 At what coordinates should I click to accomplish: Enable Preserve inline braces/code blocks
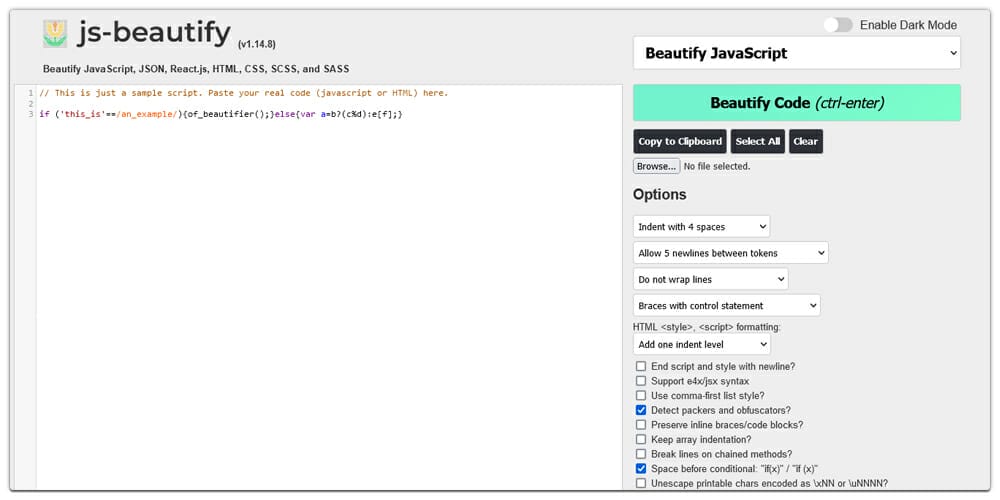click(641, 425)
